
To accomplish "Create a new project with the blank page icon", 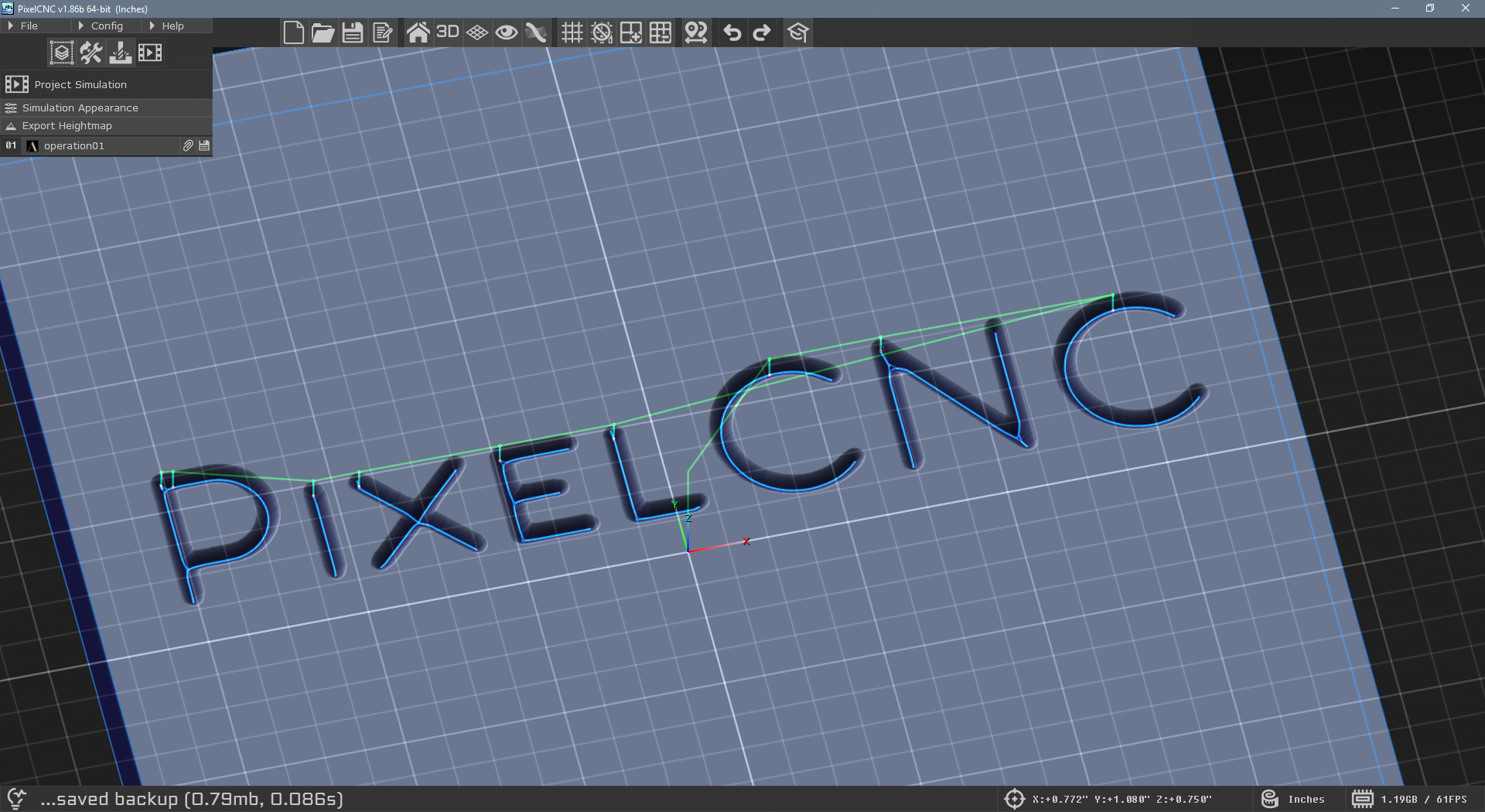I will pyautogui.click(x=293, y=32).
